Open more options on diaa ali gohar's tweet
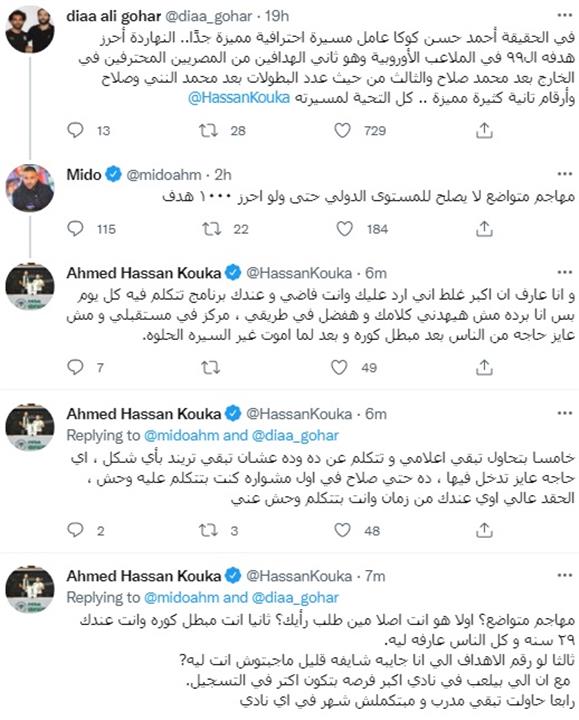Image resolution: width=579 pixels, height=720 pixels. [x=564, y=16]
